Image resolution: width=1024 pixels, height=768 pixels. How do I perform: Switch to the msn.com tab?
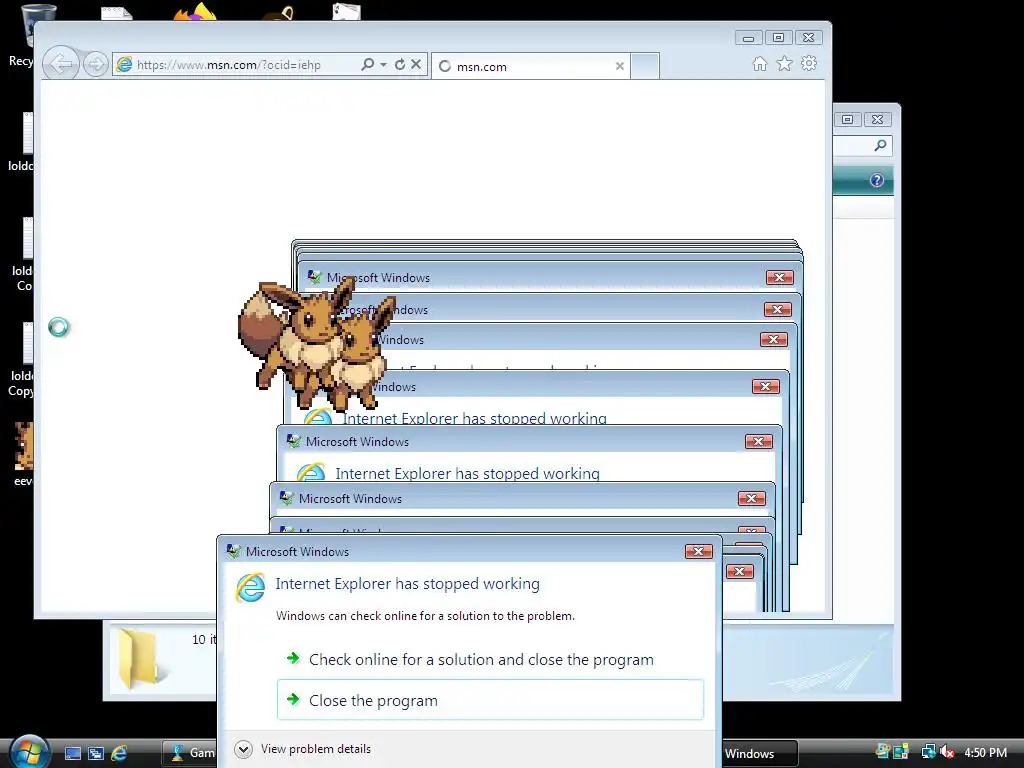click(530, 66)
